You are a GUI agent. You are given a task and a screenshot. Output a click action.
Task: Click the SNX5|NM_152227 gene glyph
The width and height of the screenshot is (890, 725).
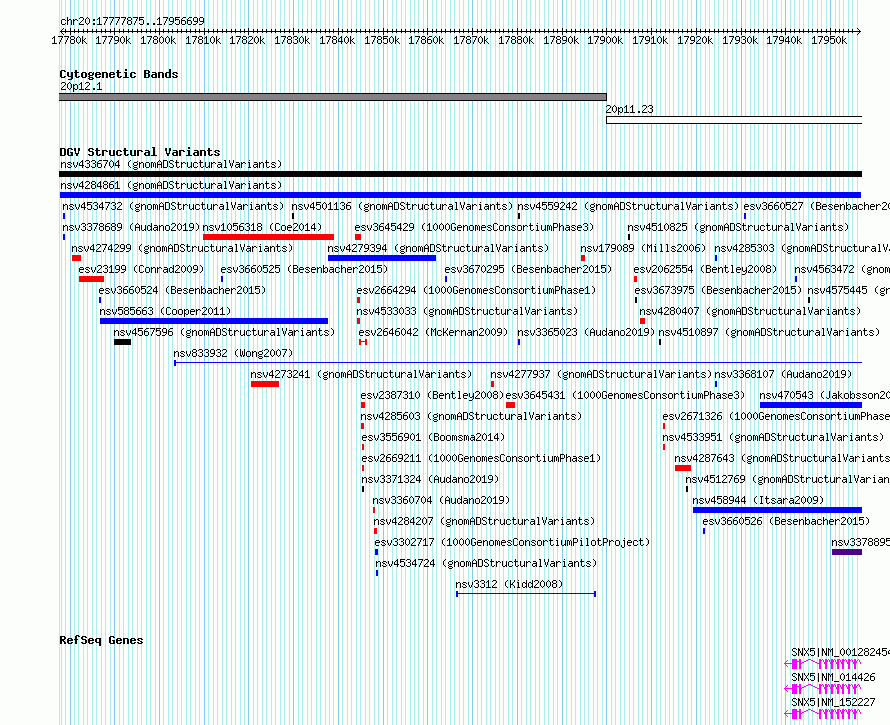coord(823,714)
